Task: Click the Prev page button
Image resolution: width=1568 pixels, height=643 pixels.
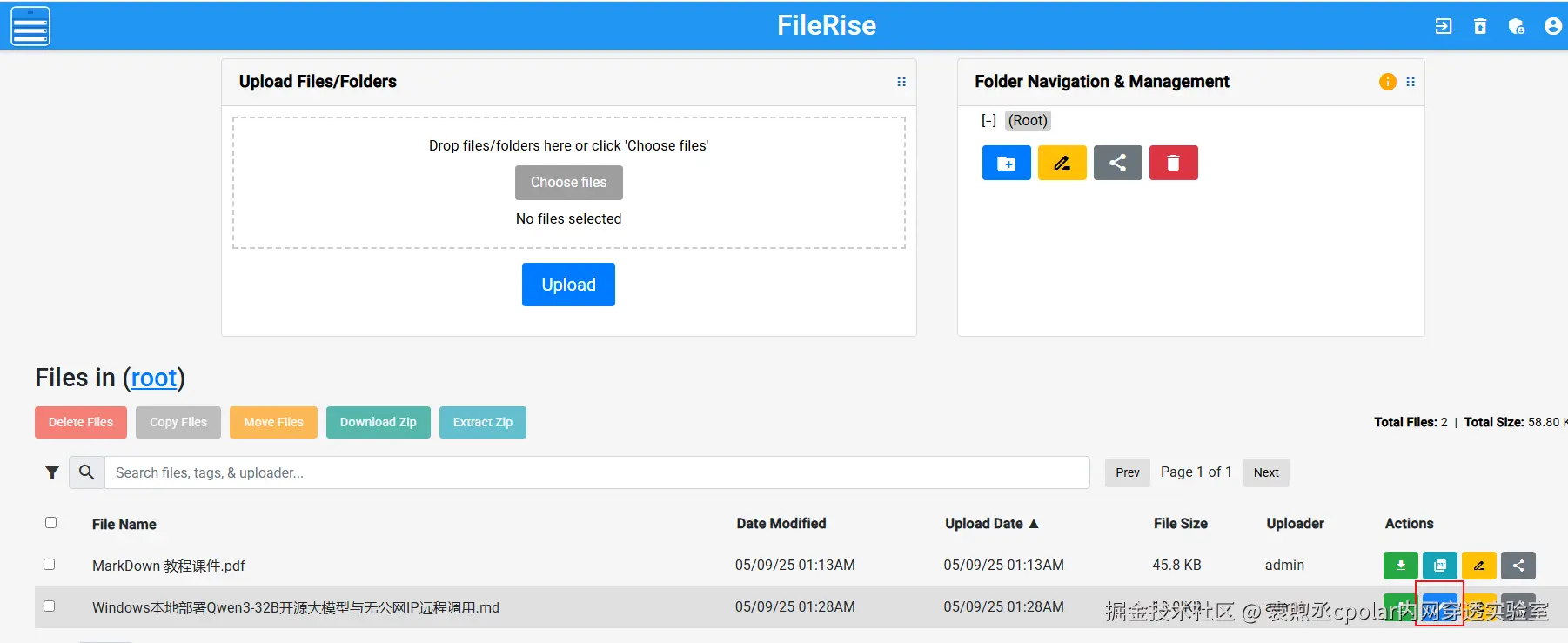Action: (1128, 472)
